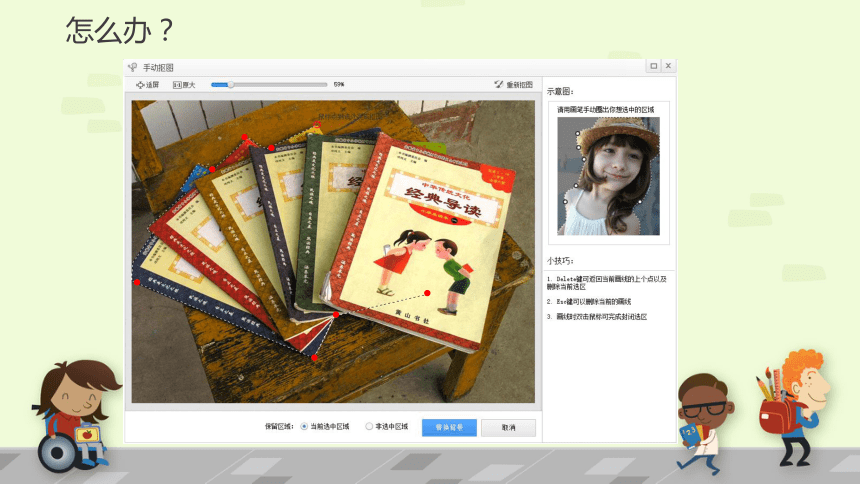Image resolution: width=860 pixels, height=484 pixels.
Task: Click tip 1 about the Delete key
Action: [x=607, y=283]
